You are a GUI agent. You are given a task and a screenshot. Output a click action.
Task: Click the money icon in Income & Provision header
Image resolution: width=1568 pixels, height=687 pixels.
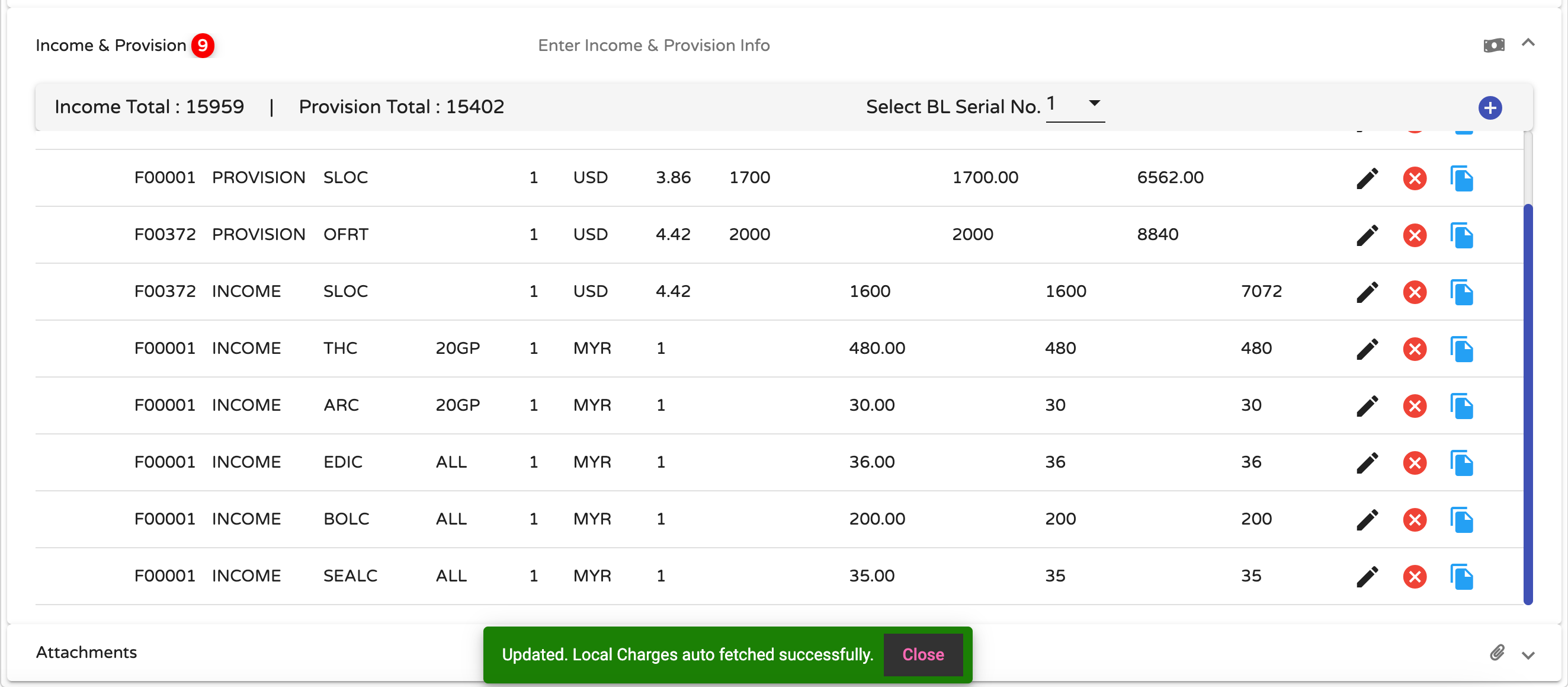pyautogui.click(x=1494, y=46)
